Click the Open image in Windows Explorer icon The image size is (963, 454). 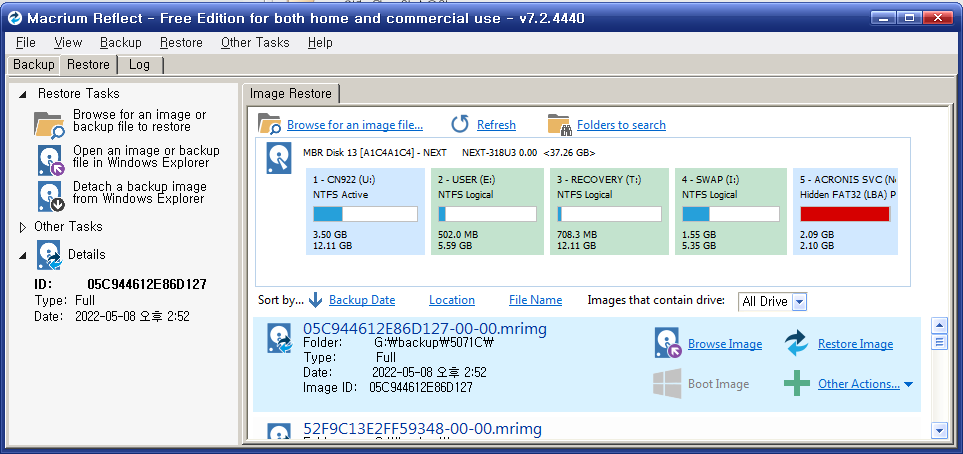click(50, 159)
